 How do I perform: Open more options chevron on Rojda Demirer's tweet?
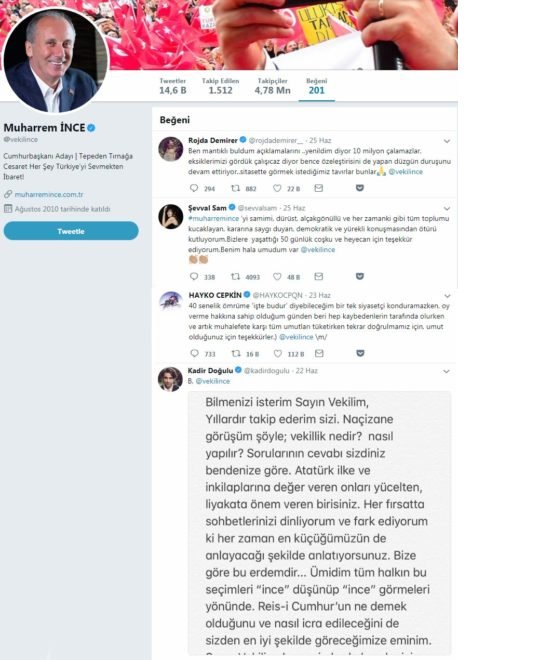point(447,141)
